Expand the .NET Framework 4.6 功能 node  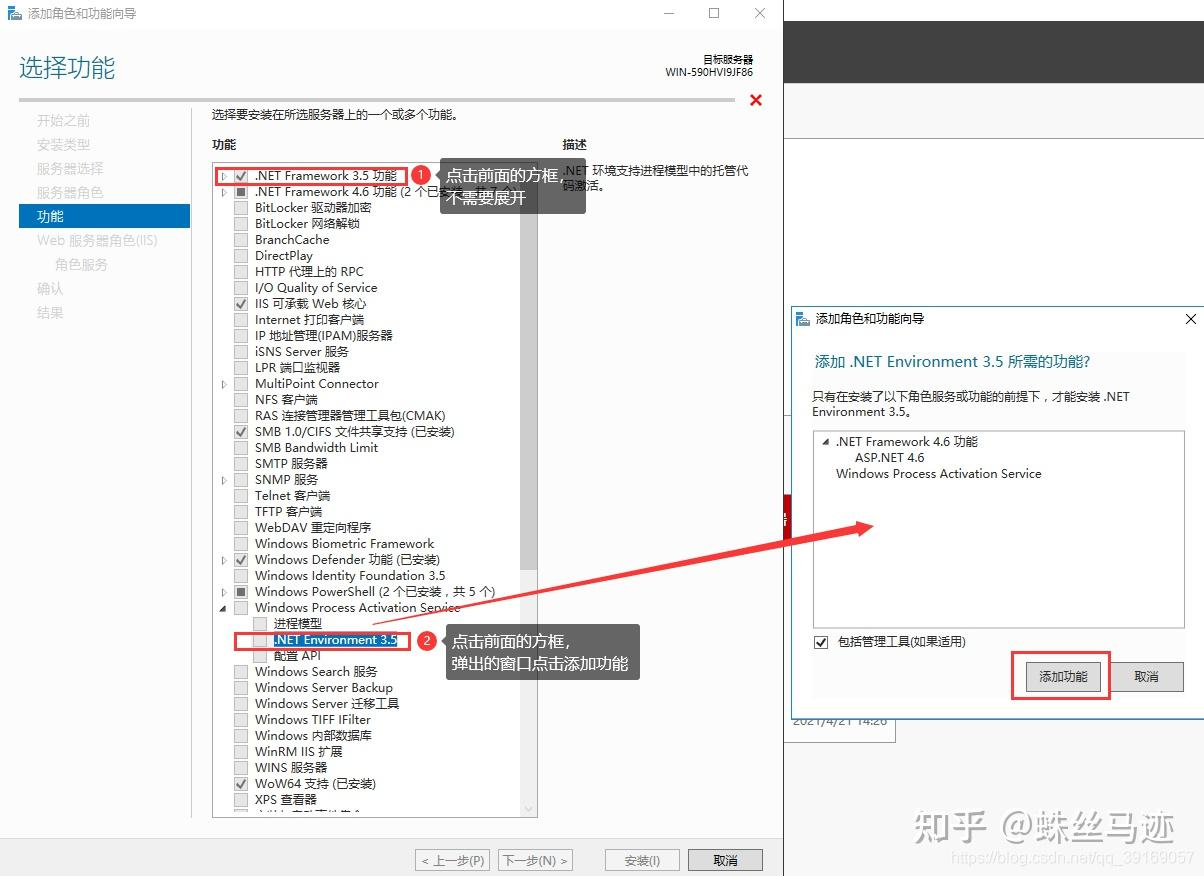coord(224,192)
